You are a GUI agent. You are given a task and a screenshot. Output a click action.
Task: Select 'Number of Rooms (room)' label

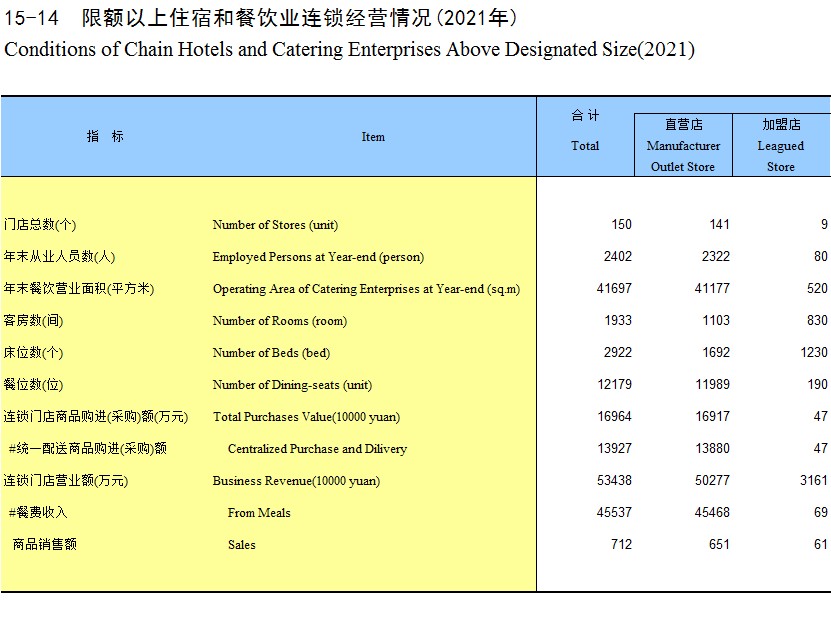click(280, 321)
